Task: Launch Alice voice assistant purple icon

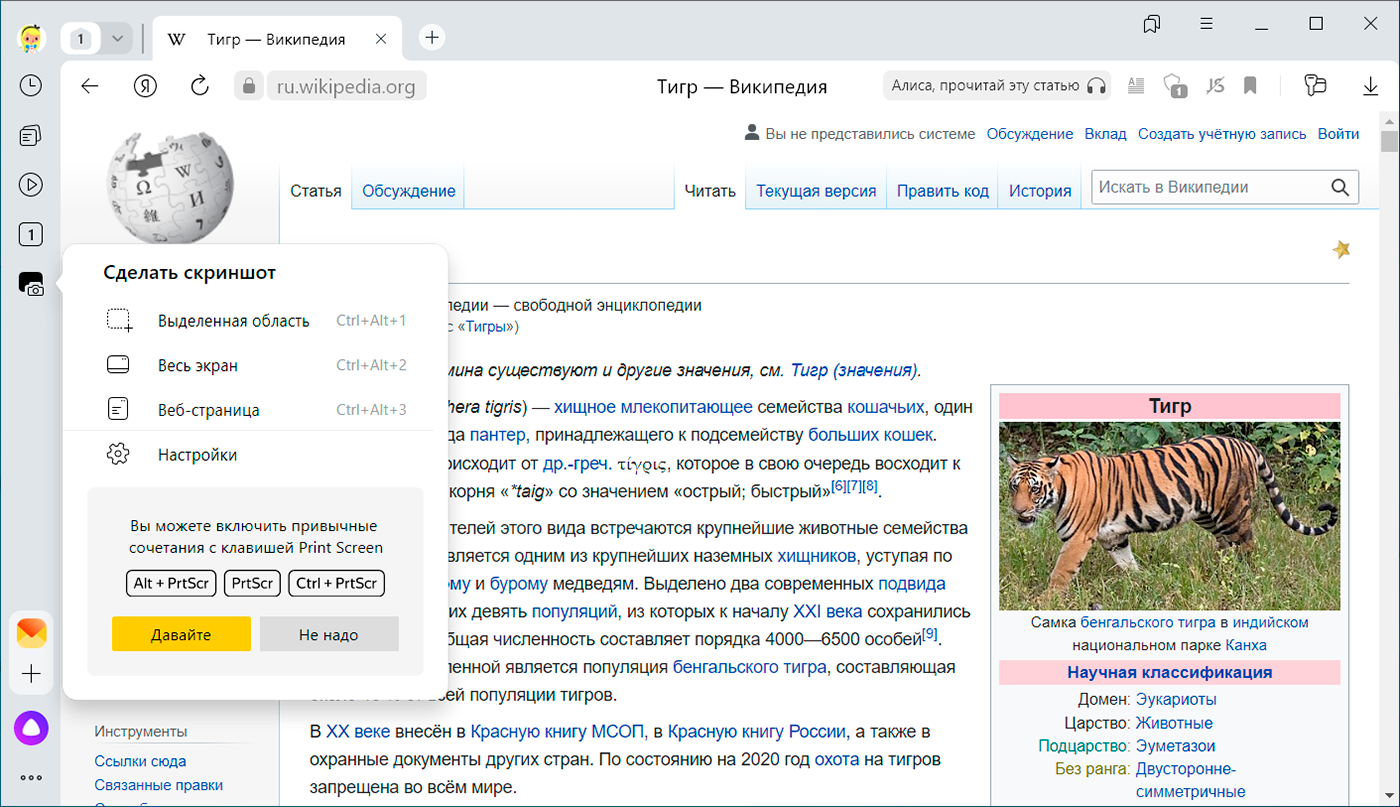Action: pos(31,727)
